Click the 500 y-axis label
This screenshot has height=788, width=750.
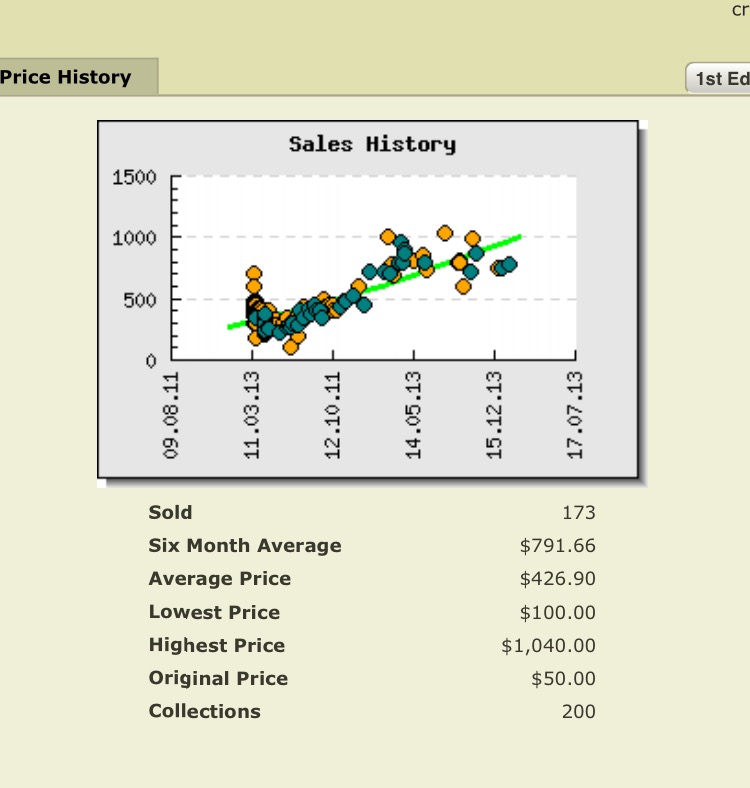140,301
